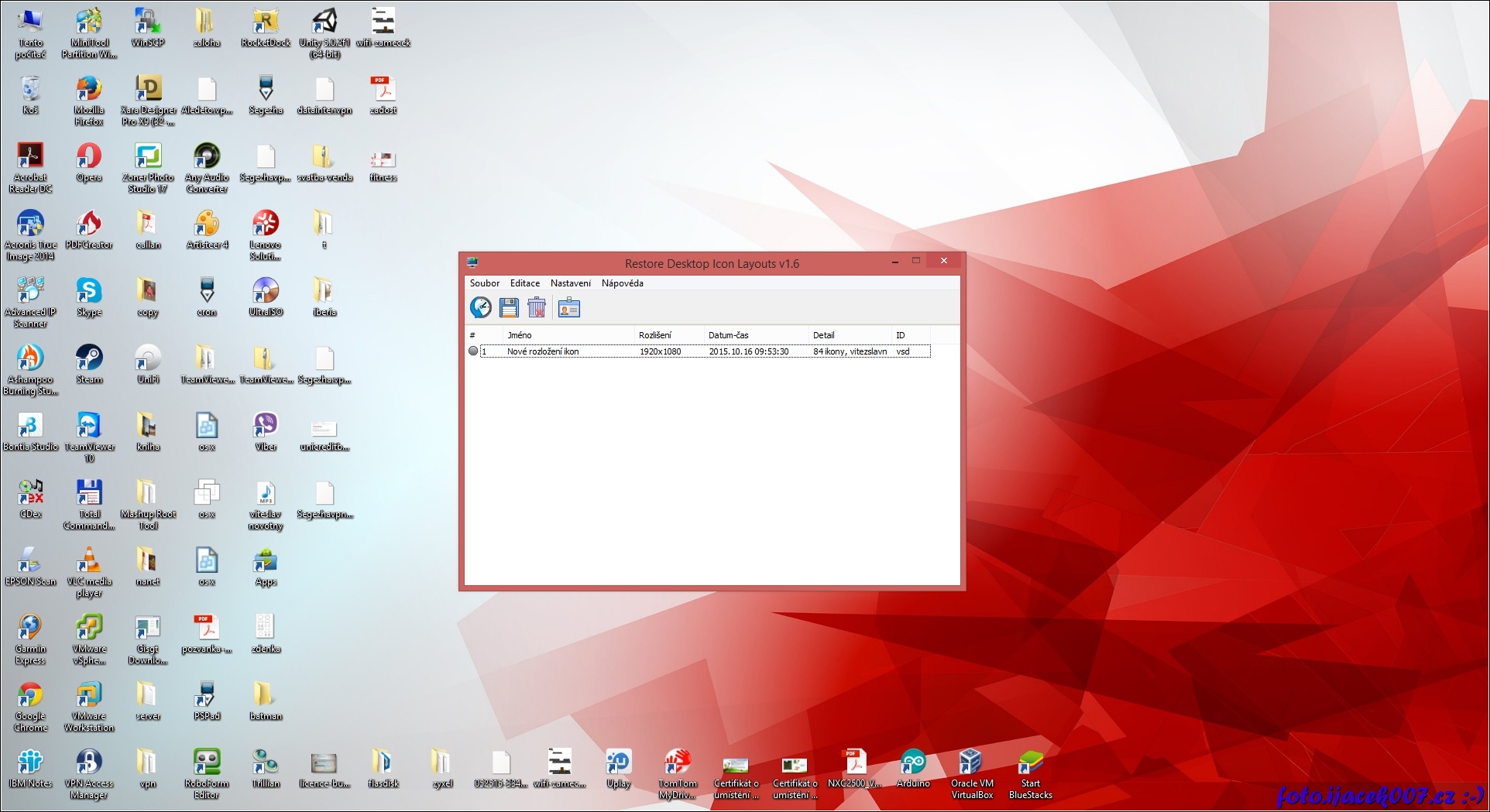Click the restore layout clock icon
This screenshot has height=812, width=1490.
(480, 308)
